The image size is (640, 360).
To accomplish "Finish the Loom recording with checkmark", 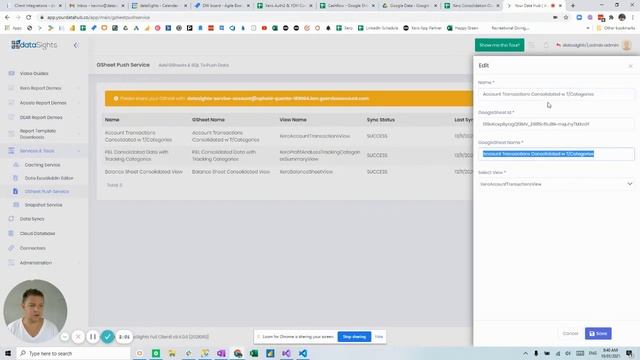I will coord(107,337).
